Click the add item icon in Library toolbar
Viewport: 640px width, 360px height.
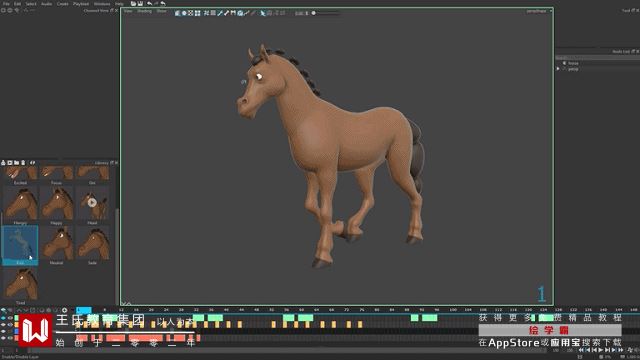[x=3, y=163]
